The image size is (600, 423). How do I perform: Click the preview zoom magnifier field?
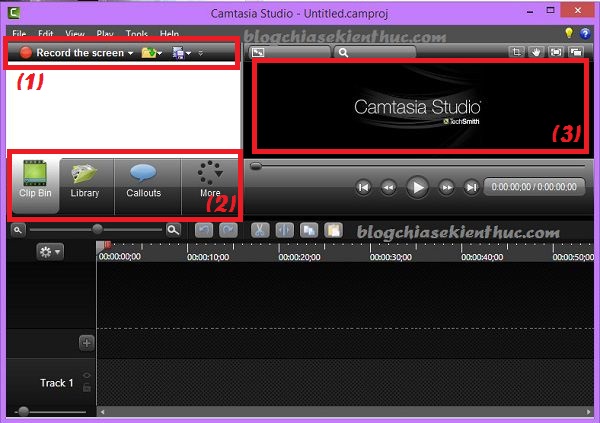375,52
